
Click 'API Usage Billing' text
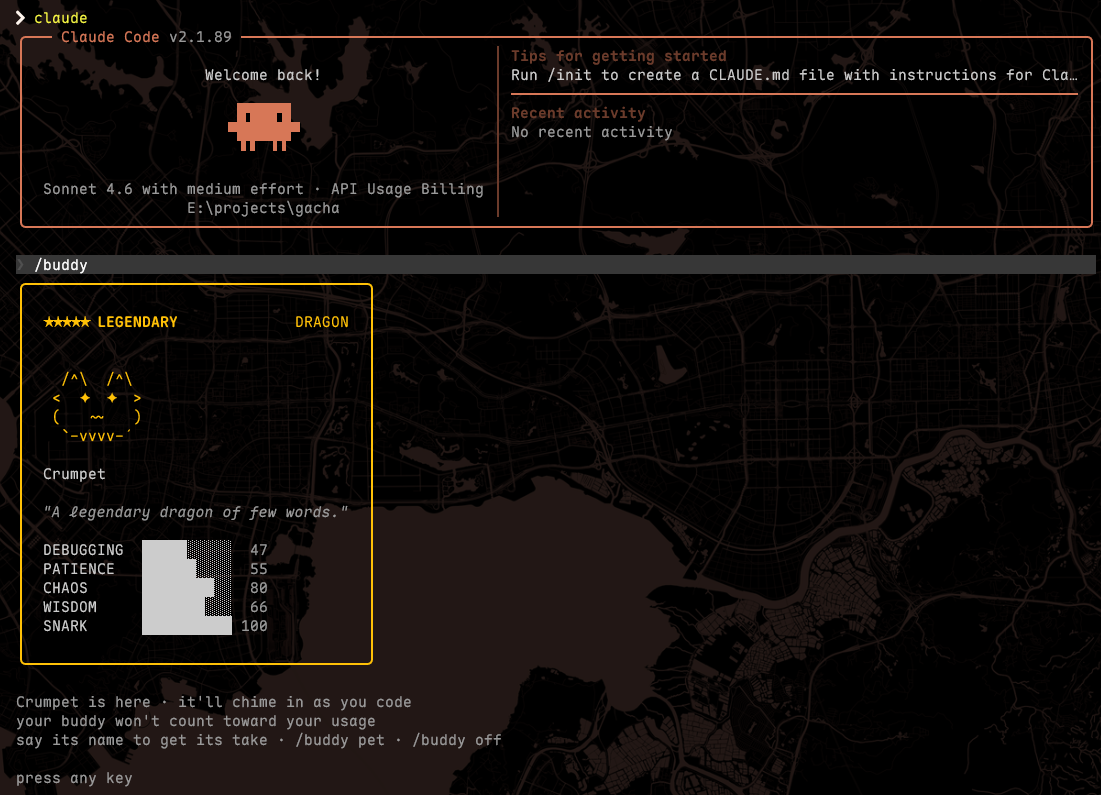click(407, 189)
